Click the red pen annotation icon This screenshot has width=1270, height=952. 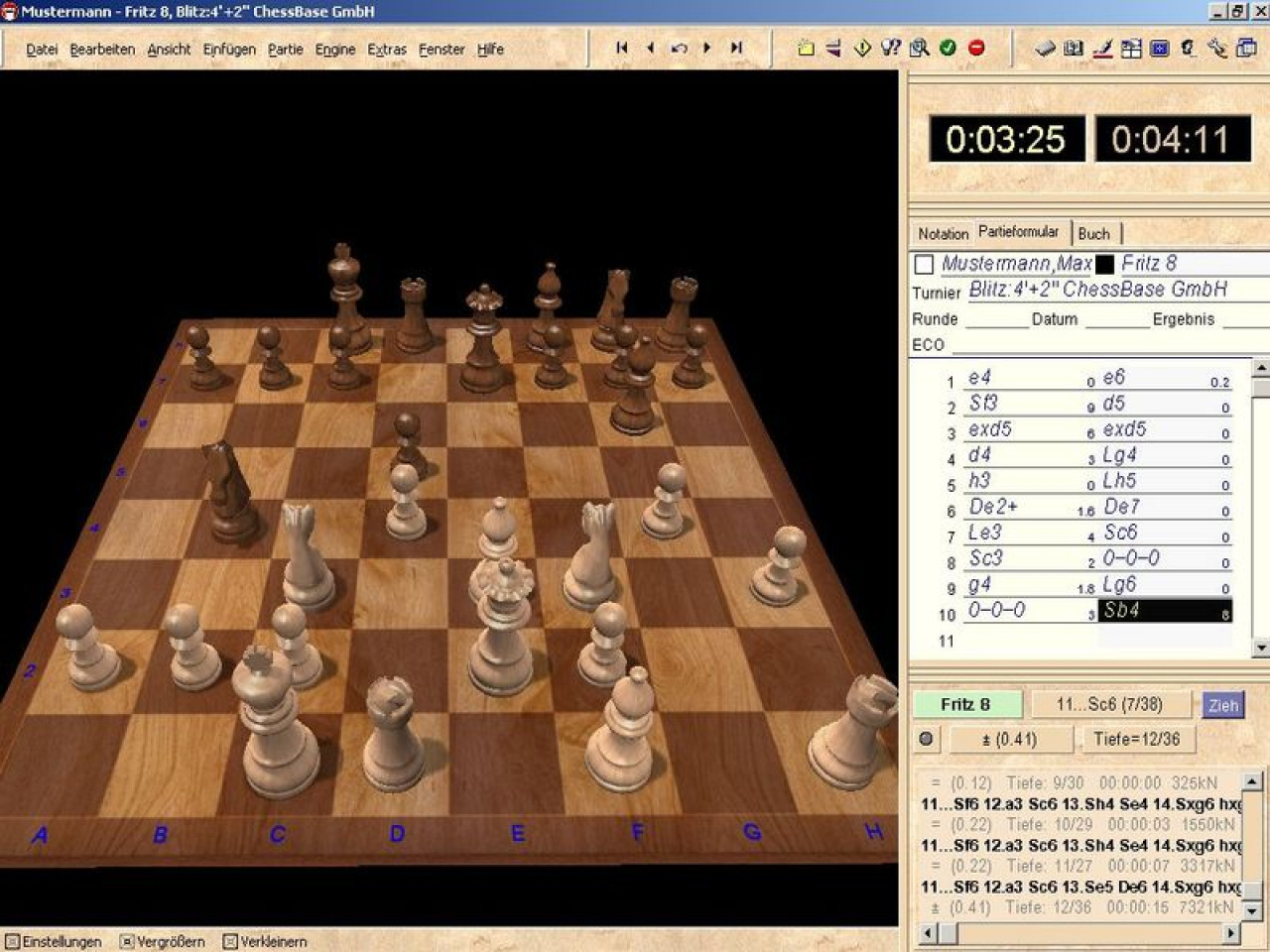1102,48
